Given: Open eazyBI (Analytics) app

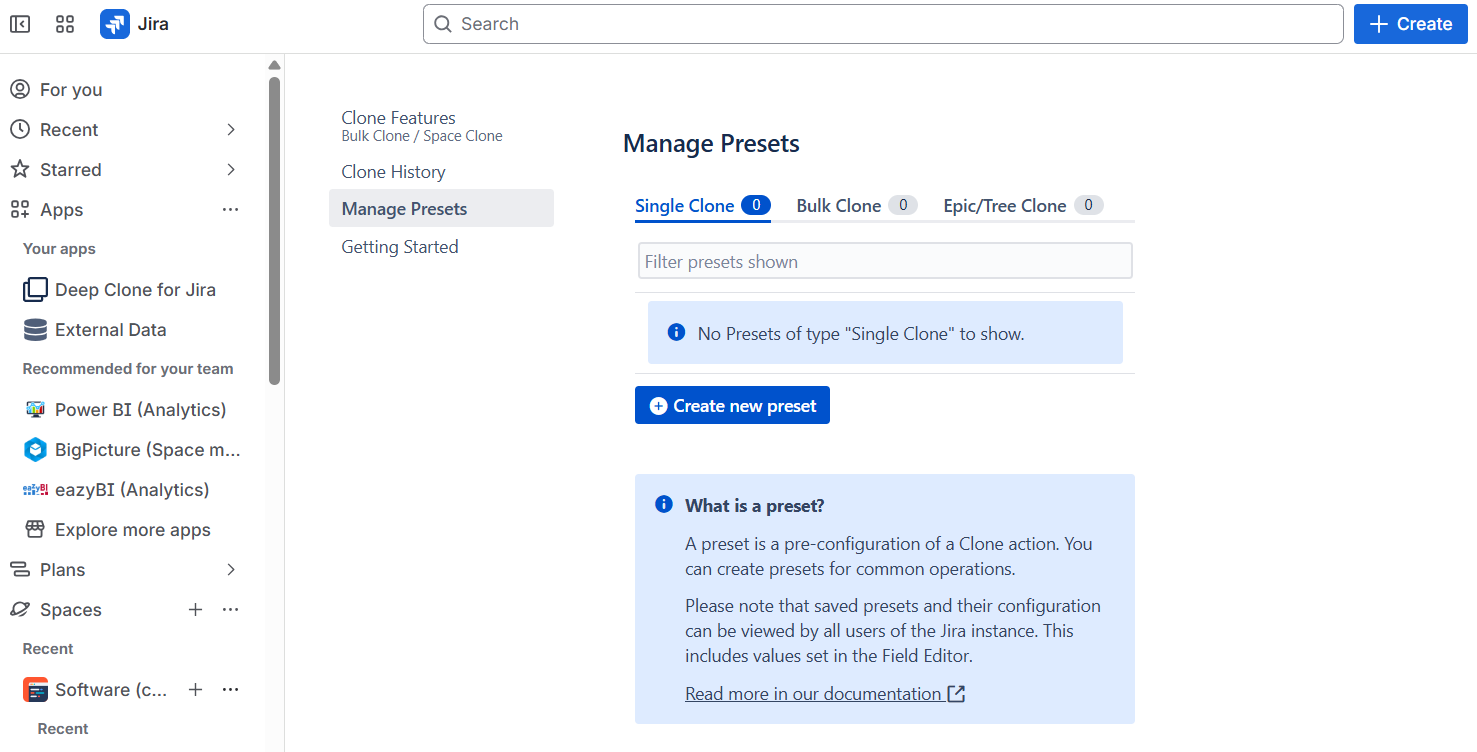Looking at the screenshot, I should tap(132, 490).
